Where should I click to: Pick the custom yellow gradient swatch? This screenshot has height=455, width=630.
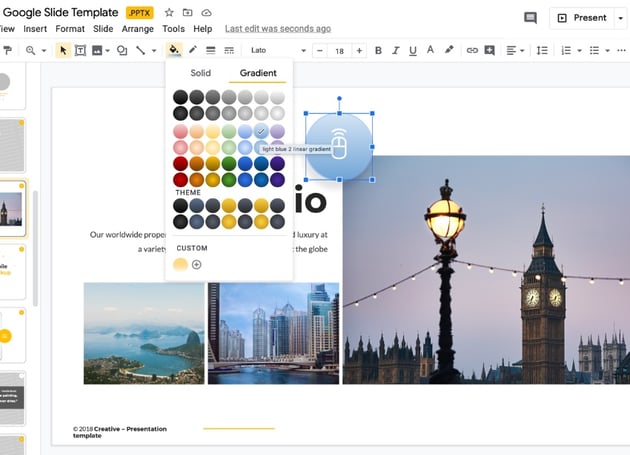tap(180, 265)
